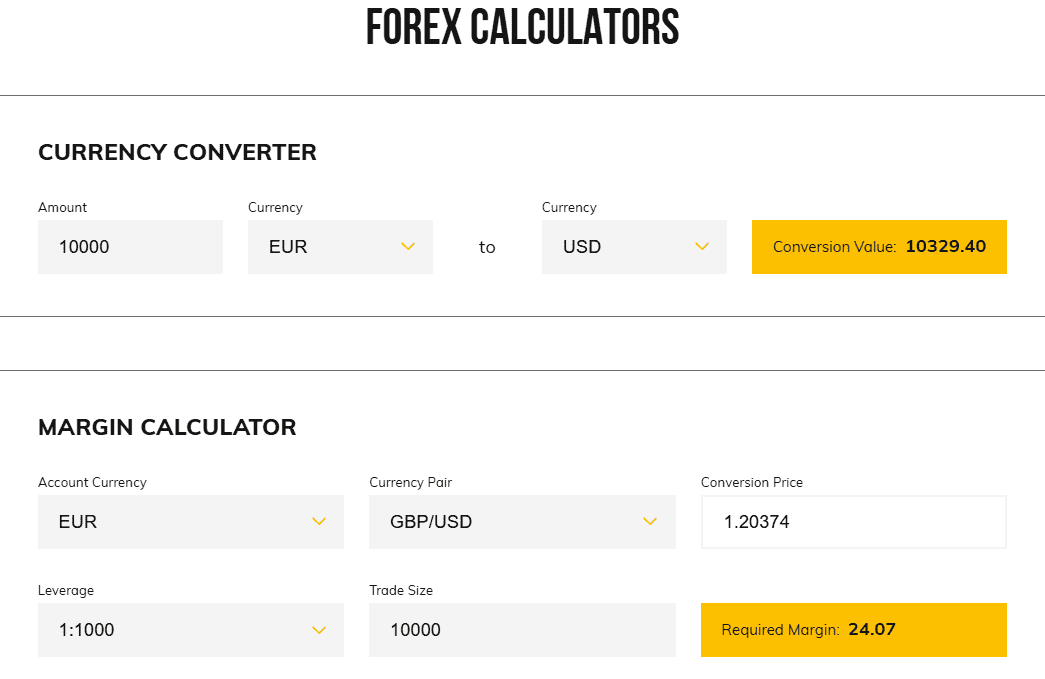Click into the Trade Size input
This screenshot has width=1045, height=679.
tap(521, 630)
